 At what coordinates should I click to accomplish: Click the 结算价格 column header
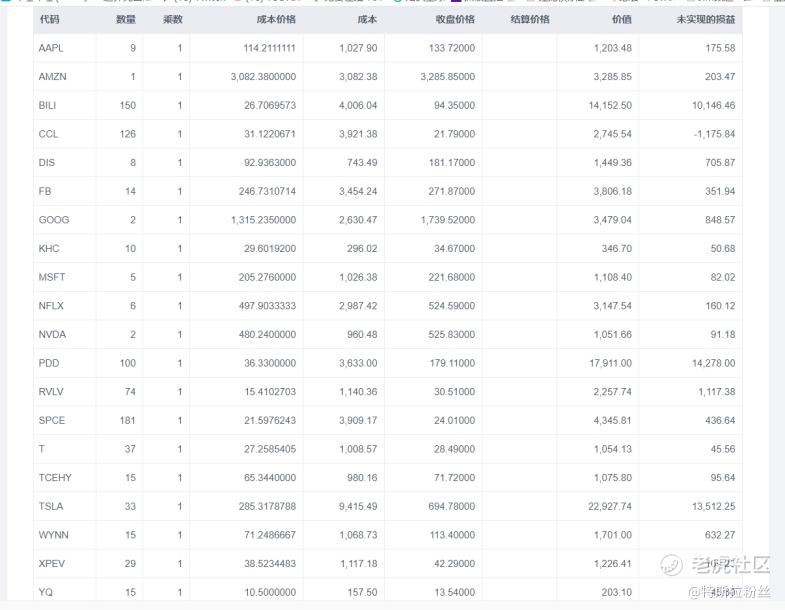(530, 20)
